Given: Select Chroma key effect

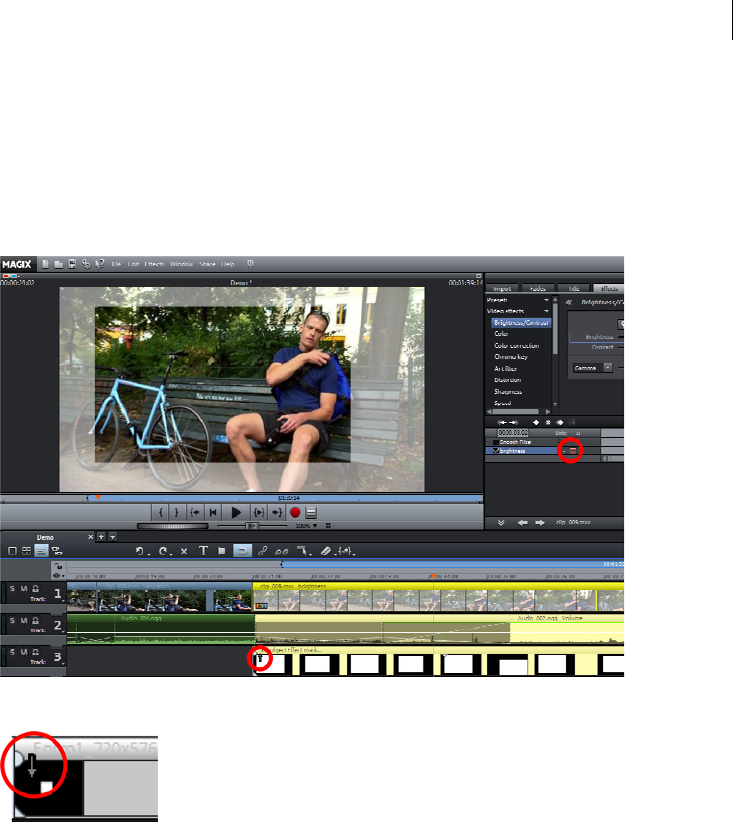Looking at the screenshot, I should (x=511, y=357).
